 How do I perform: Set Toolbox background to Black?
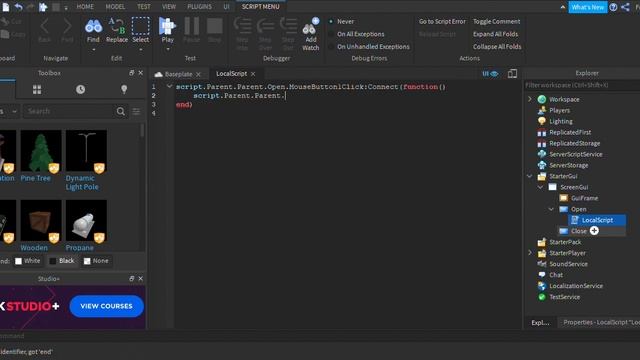62,261
